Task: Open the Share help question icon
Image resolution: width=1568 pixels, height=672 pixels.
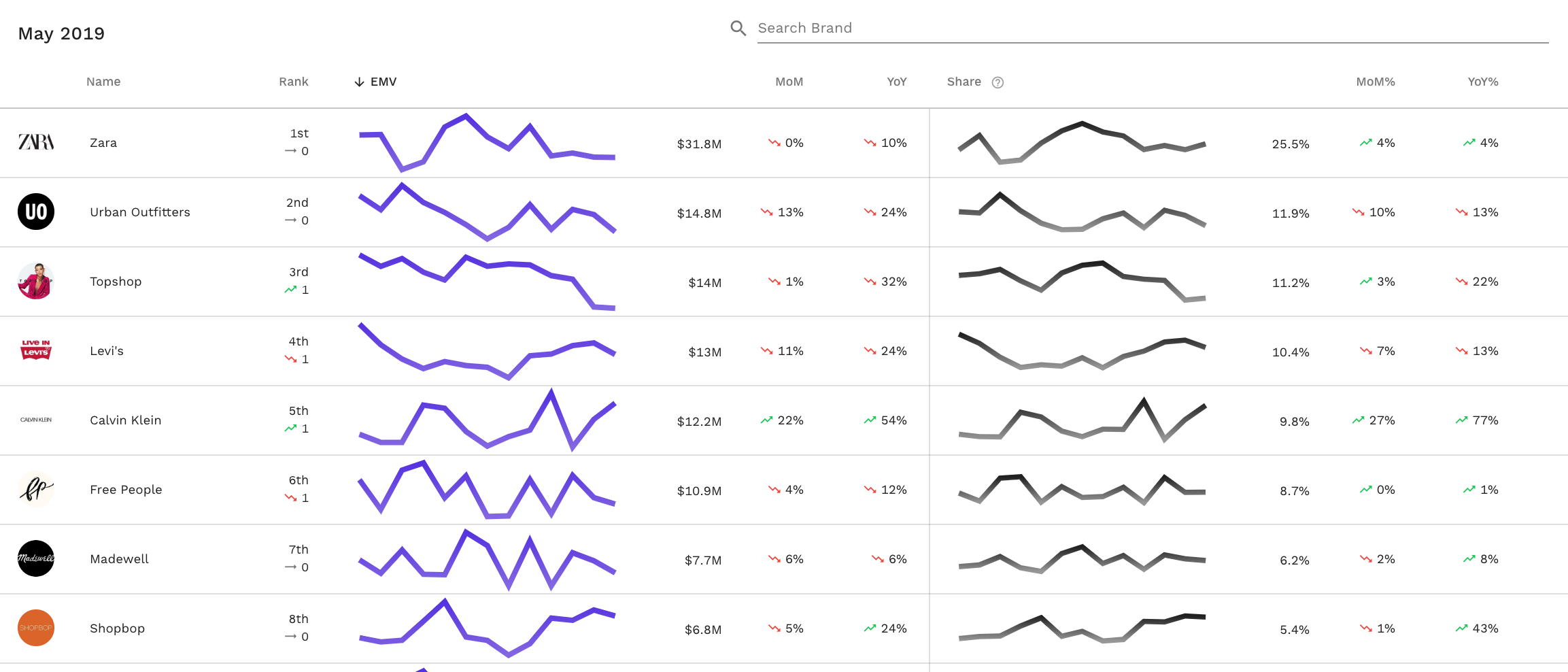Action: (998, 82)
